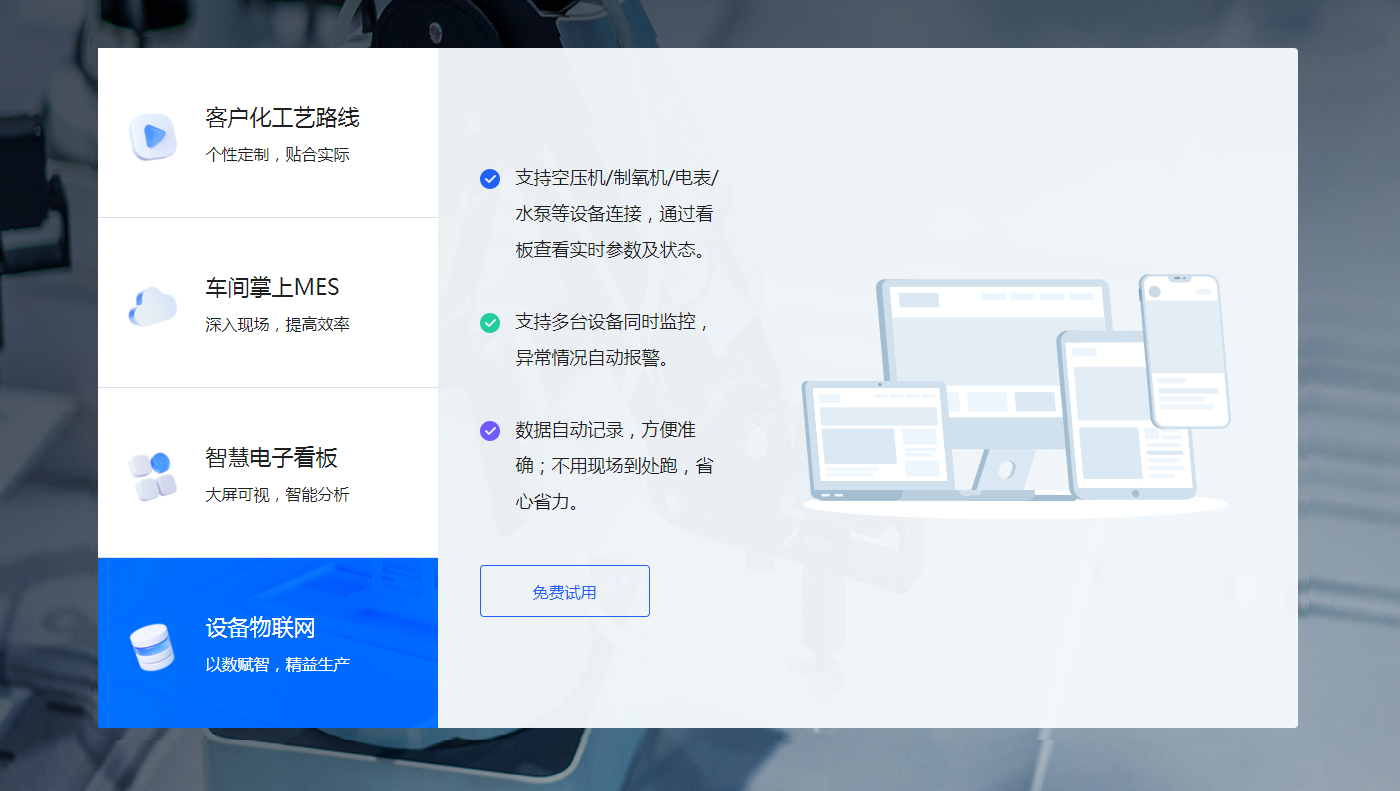This screenshot has width=1400, height=791.
Task: Click the 个性定制，贴合实际 subtitle
Action: (x=277, y=155)
